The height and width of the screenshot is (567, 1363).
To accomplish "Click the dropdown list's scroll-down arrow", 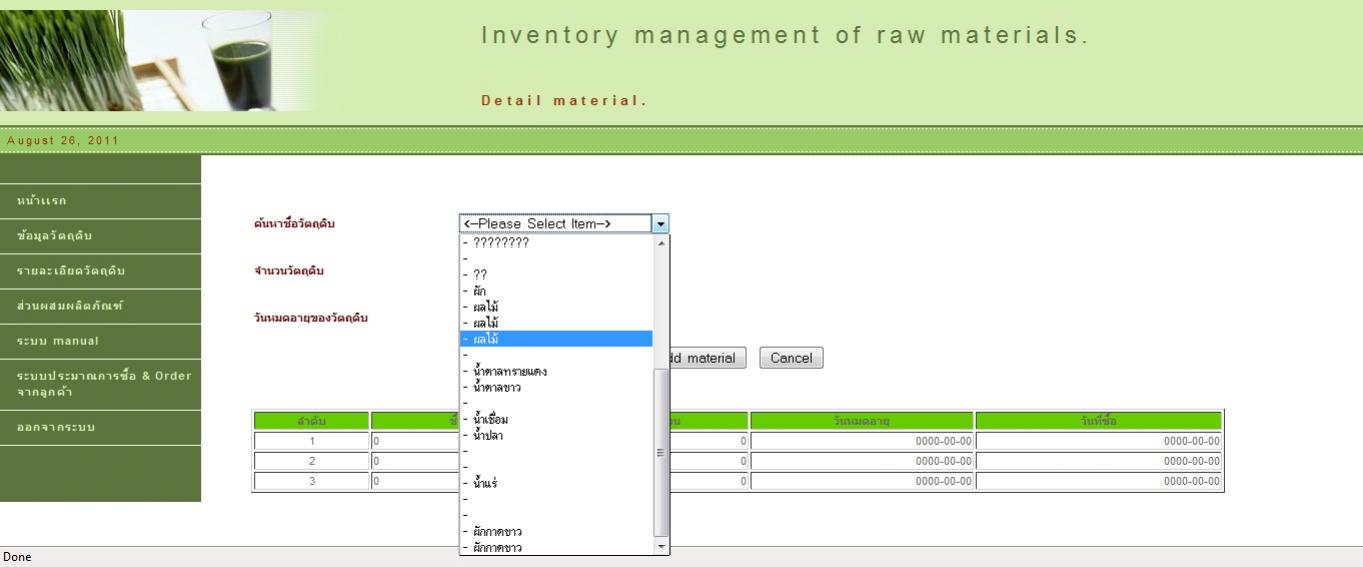I will point(660,547).
